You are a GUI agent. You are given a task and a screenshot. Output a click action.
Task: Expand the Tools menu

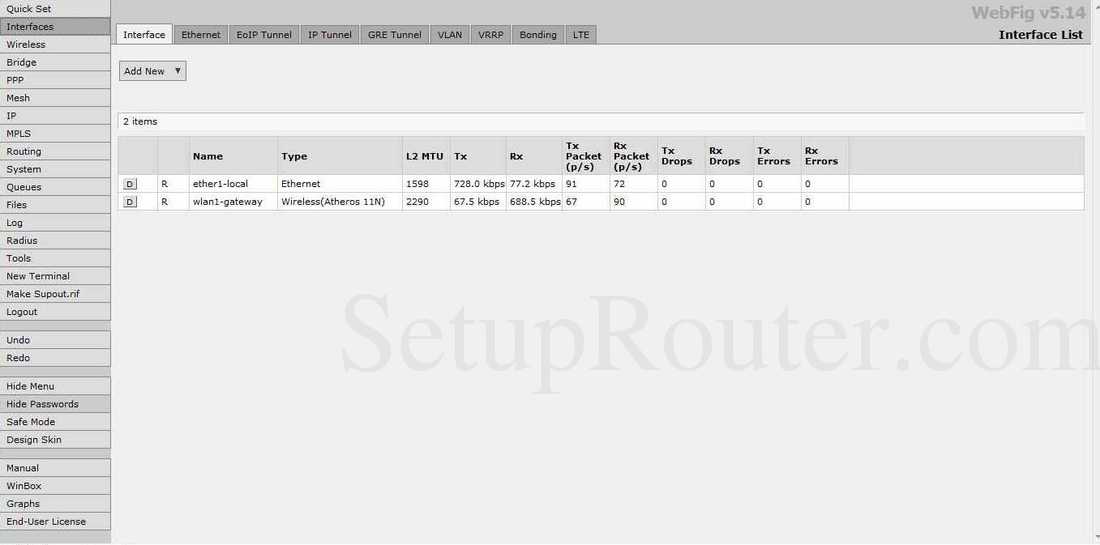point(55,258)
